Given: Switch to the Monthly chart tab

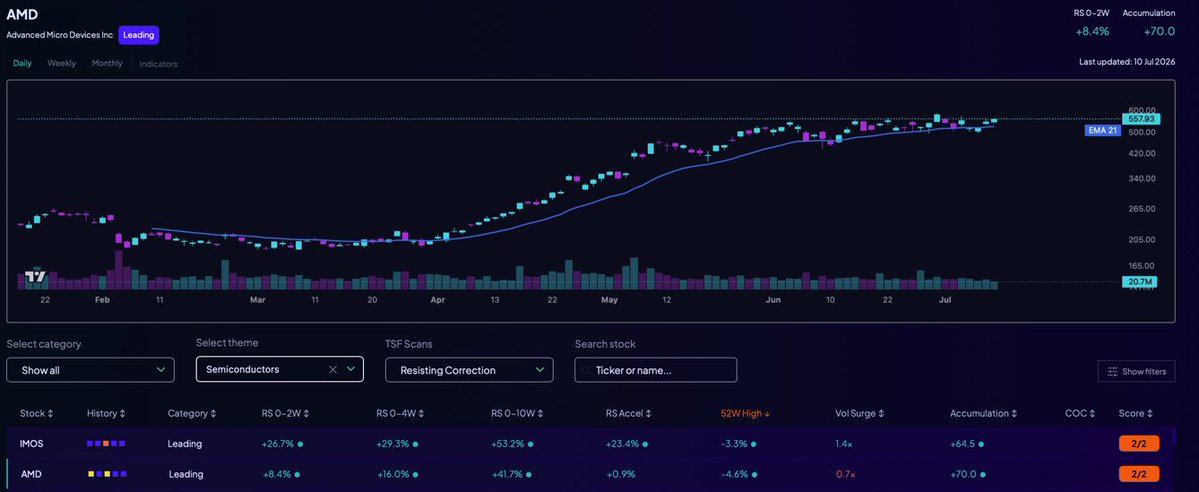Looking at the screenshot, I should point(107,64).
